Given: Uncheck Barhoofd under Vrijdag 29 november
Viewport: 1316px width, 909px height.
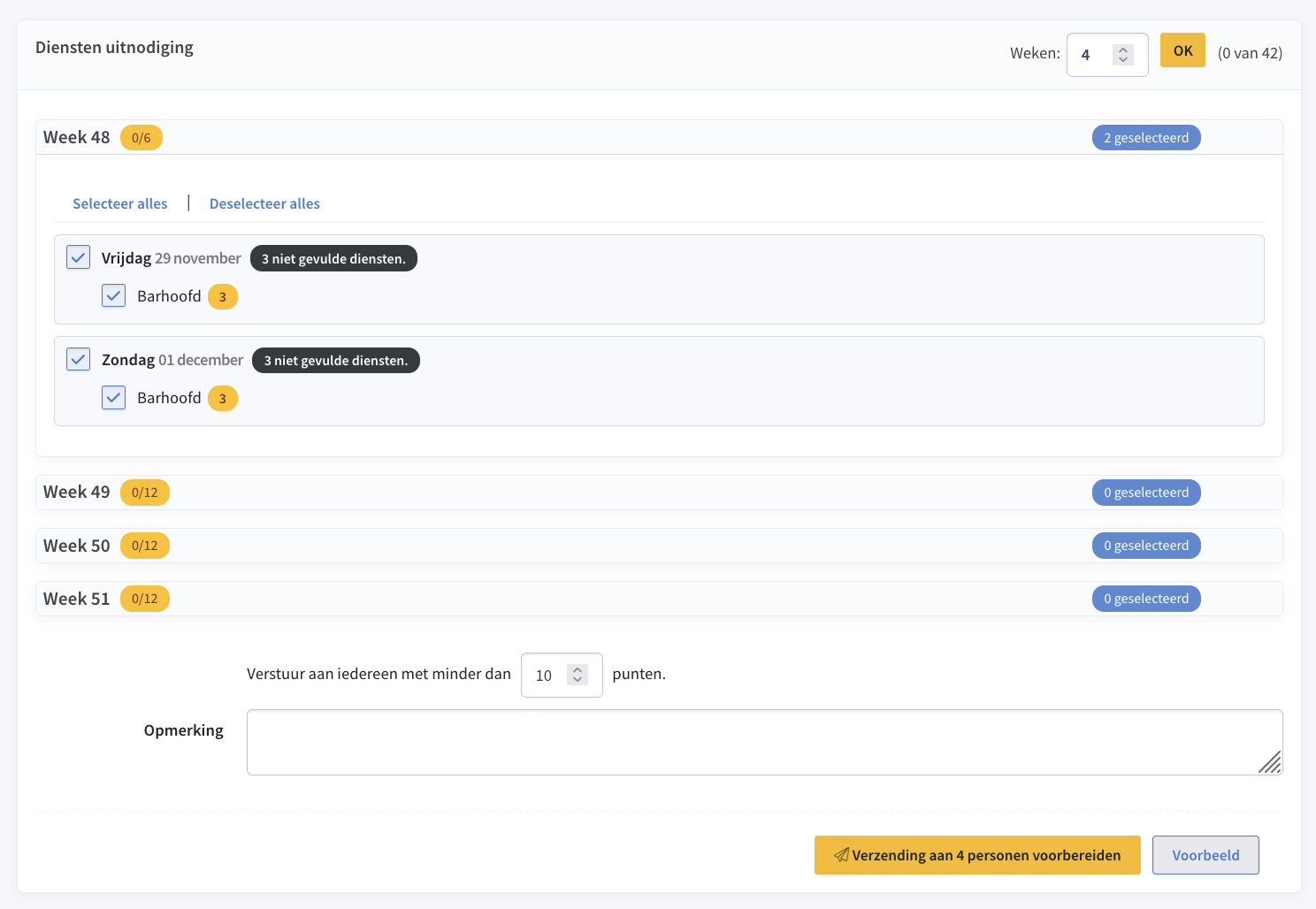Looking at the screenshot, I should (x=114, y=295).
